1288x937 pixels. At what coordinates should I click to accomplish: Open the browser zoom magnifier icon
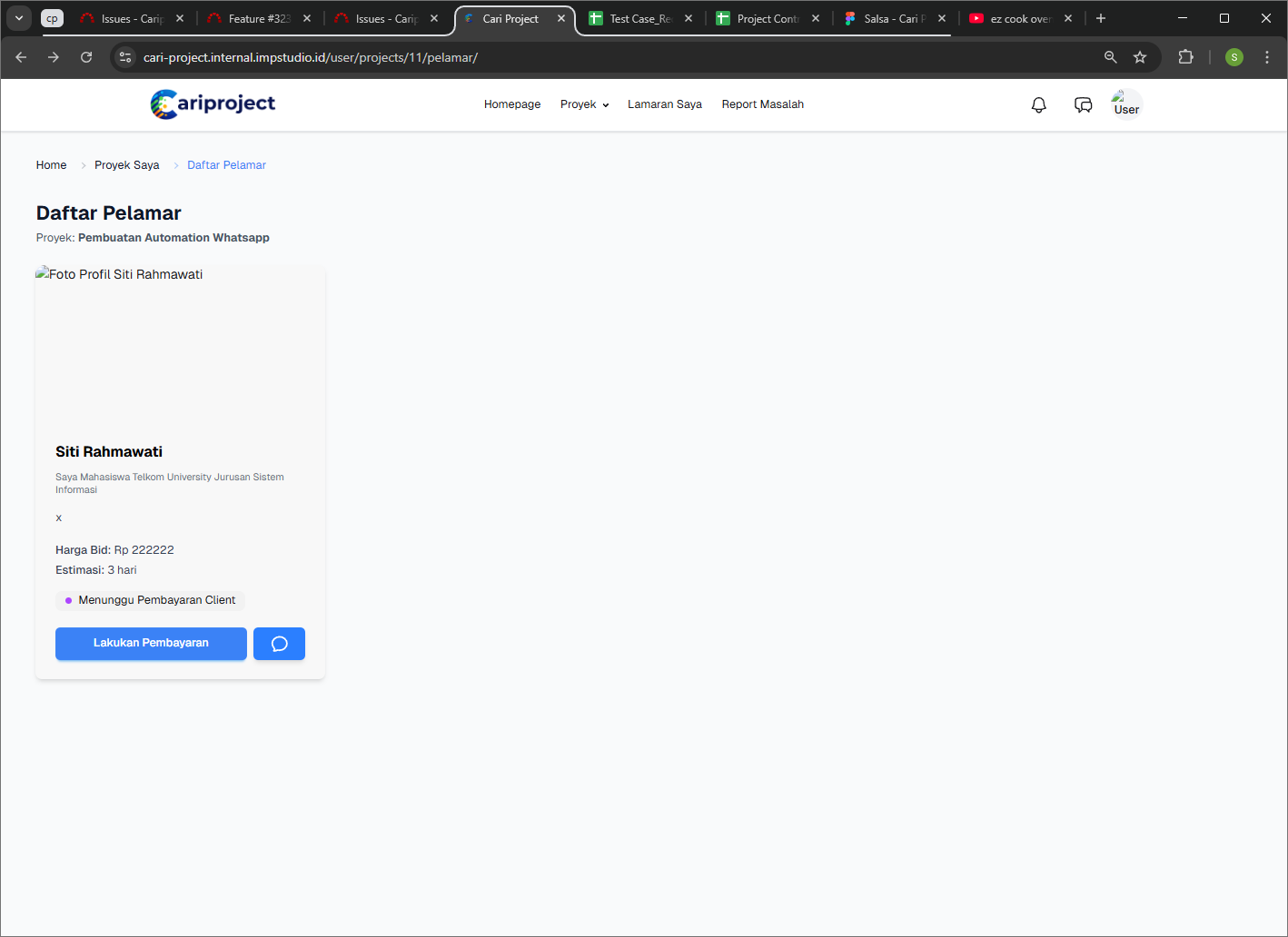(1110, 57)
